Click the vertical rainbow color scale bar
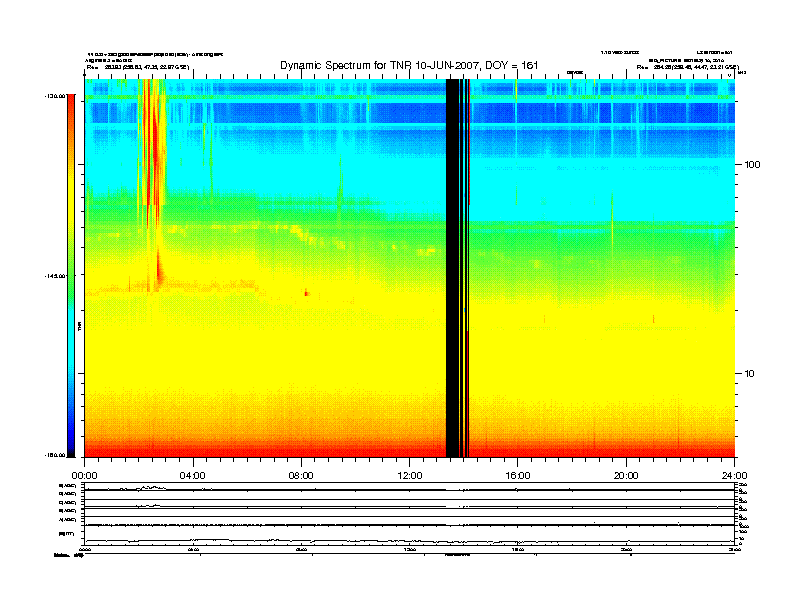Screen dimensions: 792x612 (x=71, y=276)
